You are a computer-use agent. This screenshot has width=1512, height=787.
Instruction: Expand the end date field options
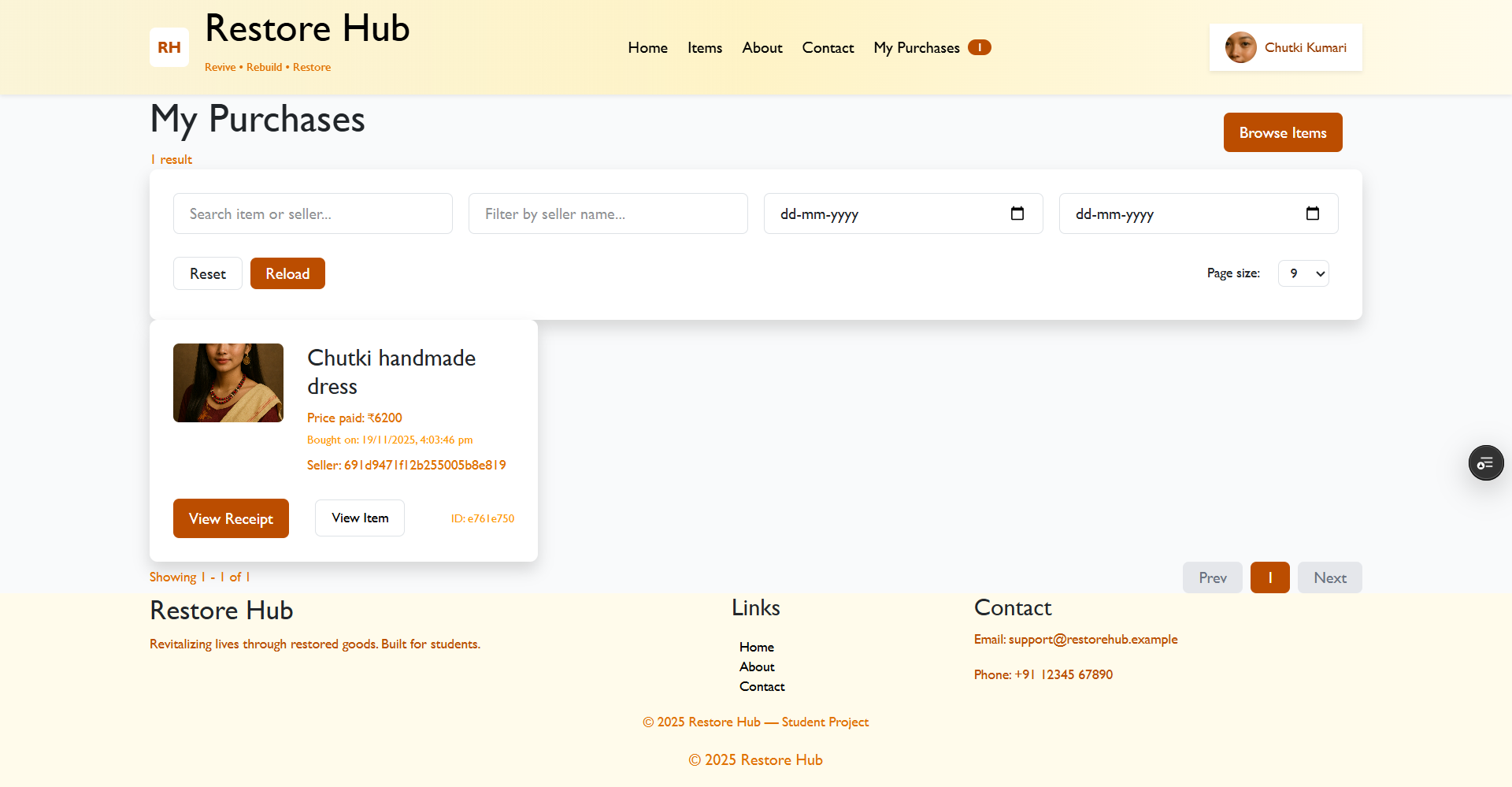pos(1312,213)
